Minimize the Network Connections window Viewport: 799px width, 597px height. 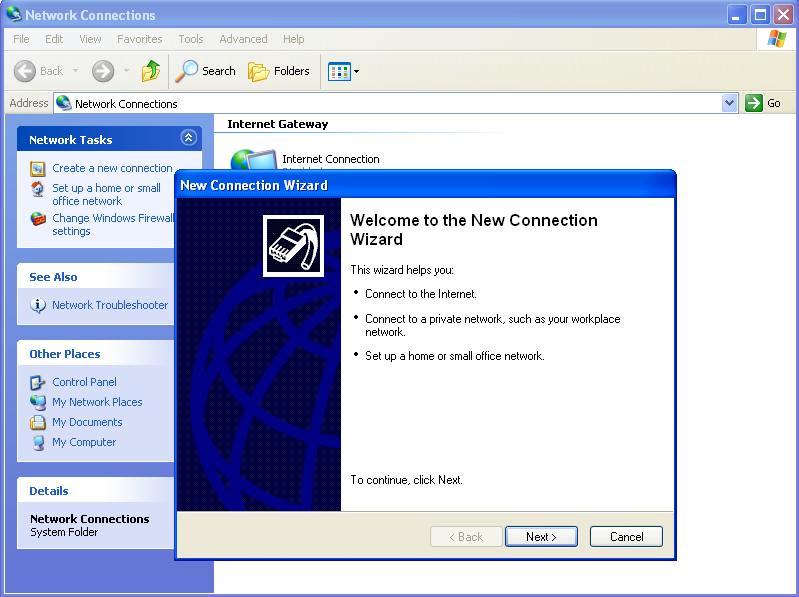pyautogui.click(x=736, y=14)
